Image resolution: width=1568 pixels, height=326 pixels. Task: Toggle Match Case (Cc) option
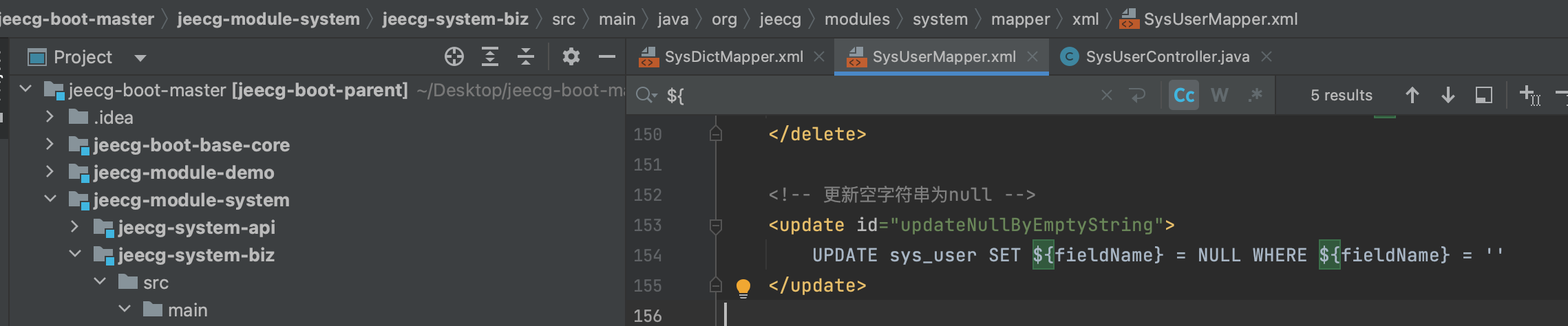tap(1184, 95)
